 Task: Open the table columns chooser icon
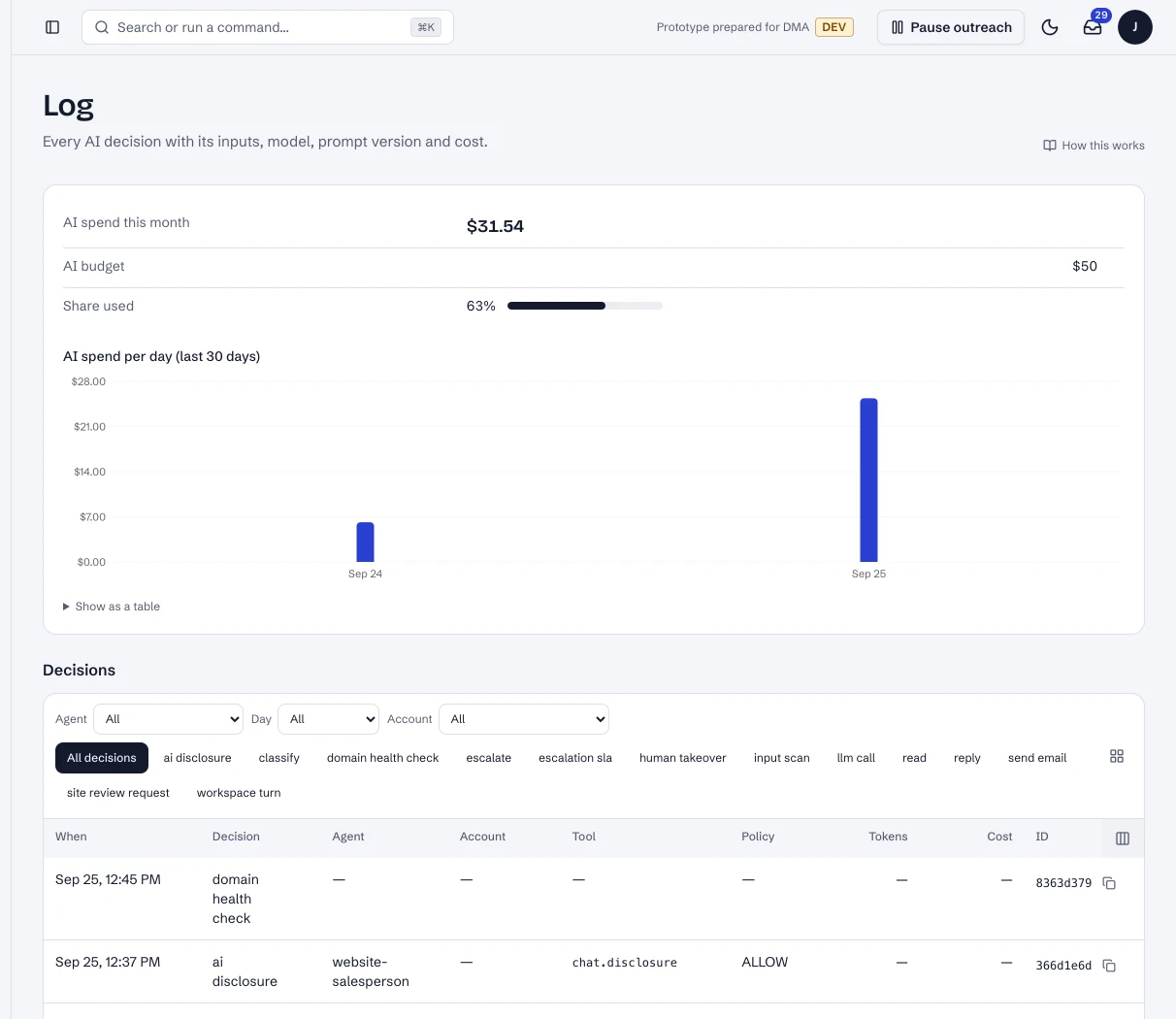click(x=1123, y=838)
